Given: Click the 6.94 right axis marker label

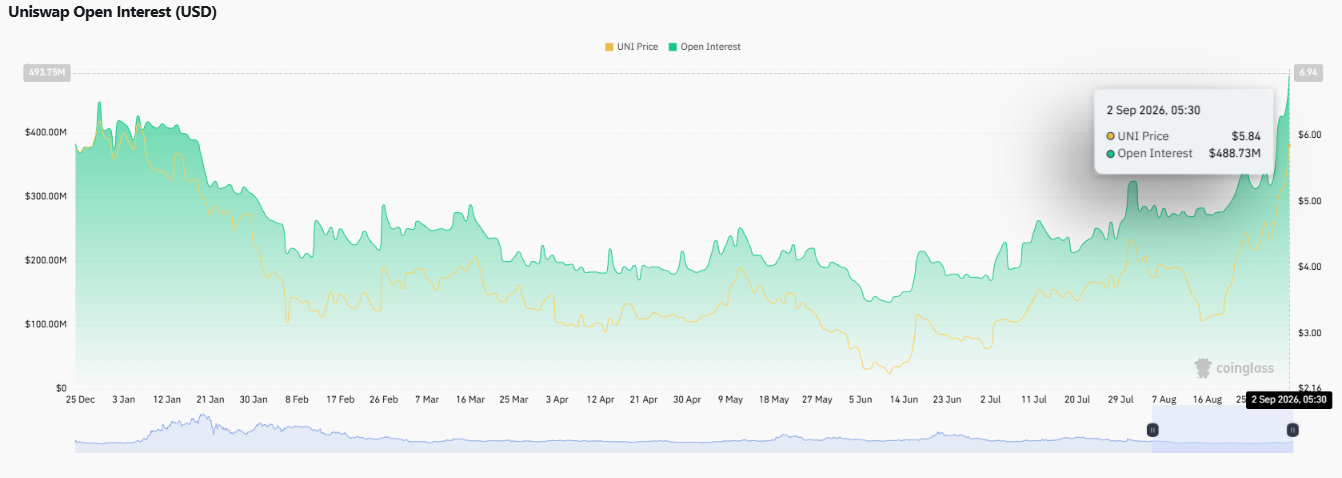Looking at the screenshot, I should [x=1308, y=72].
